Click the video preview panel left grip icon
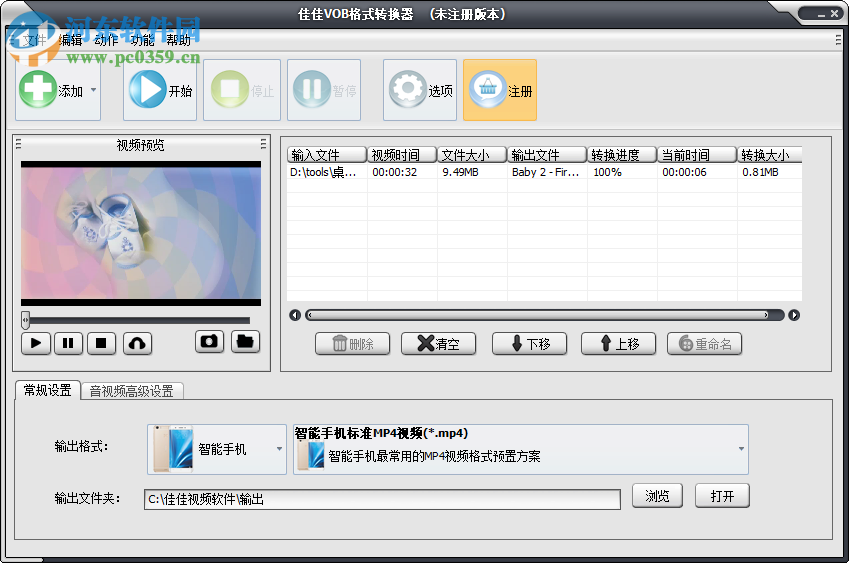 pos(18,143)
